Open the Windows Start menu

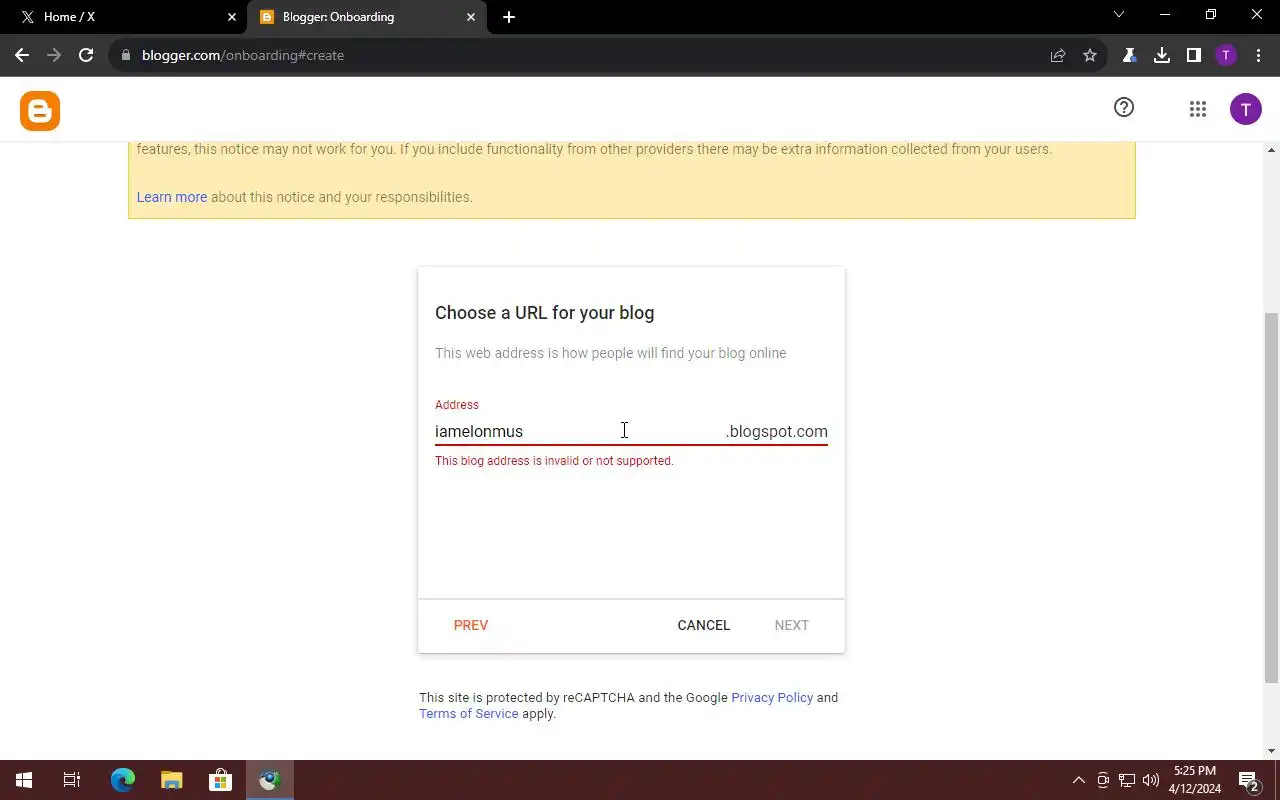[23, 780]
